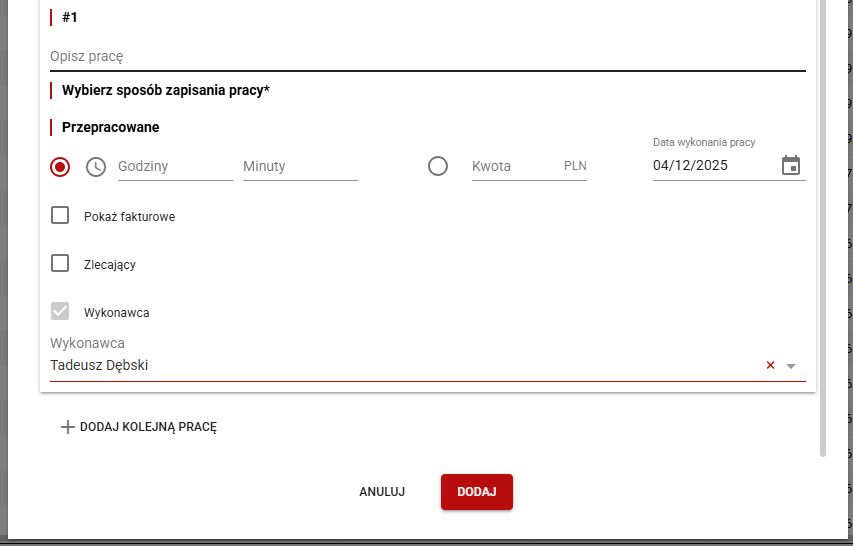Viewport: 853px width, 546px height.
Task: Tick the Zlecający checkbox
Action: click(x=60, y=263)
